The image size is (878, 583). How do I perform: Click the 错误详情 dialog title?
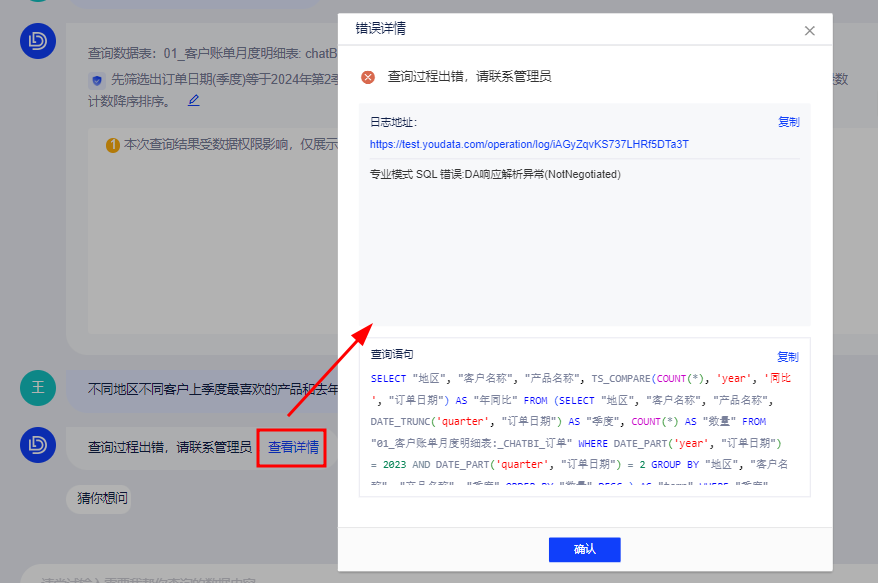[x=381, y=29]
